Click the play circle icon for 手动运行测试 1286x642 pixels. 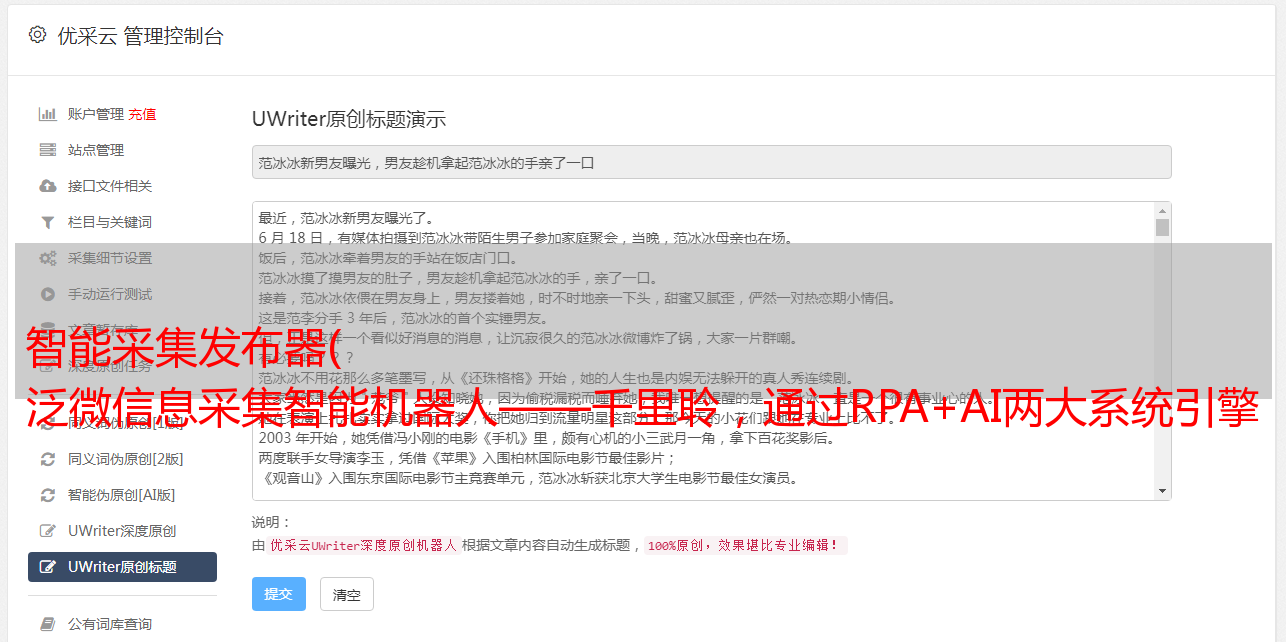[47, 294]
